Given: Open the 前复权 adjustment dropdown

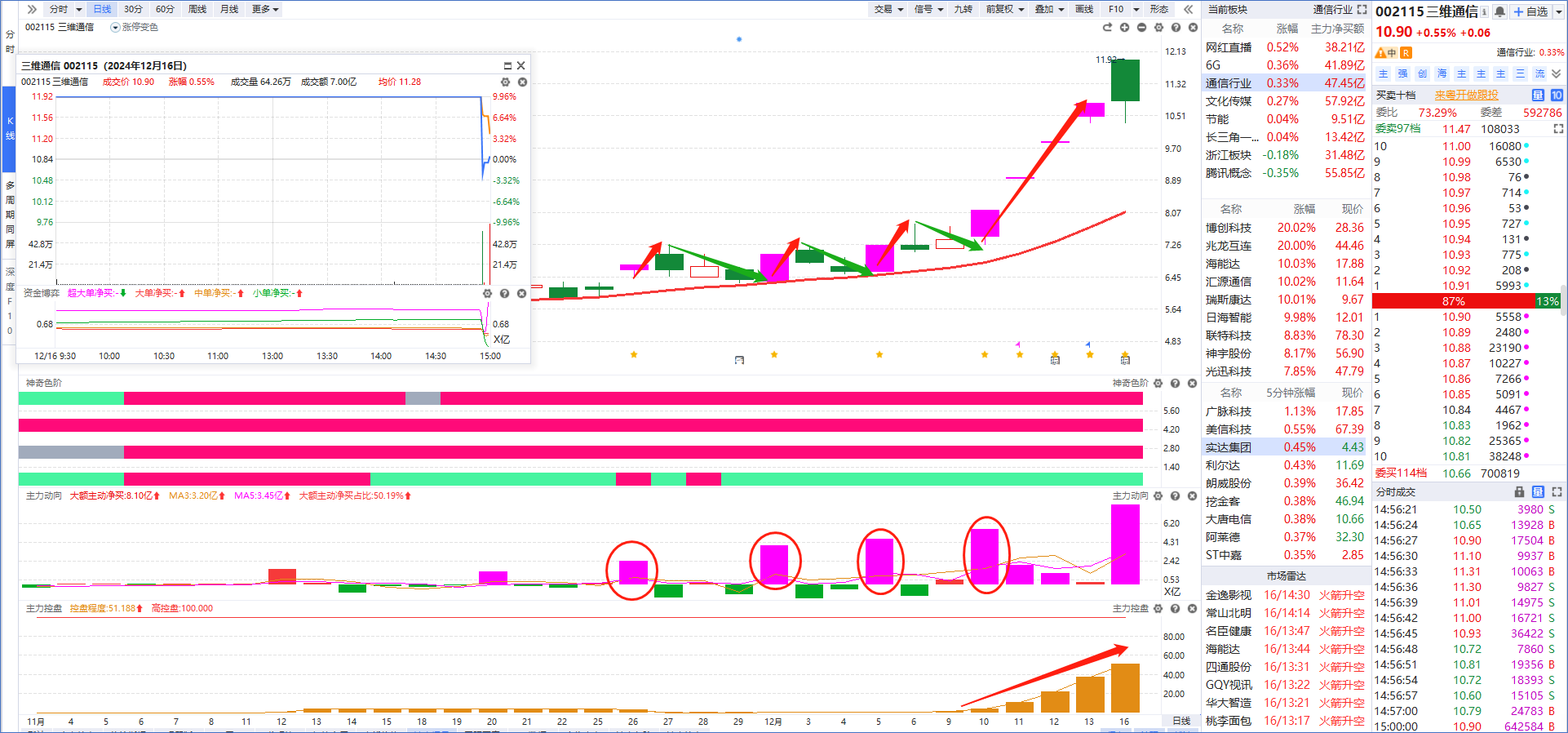Looking at the screenshot, I should coord(1004,9).
